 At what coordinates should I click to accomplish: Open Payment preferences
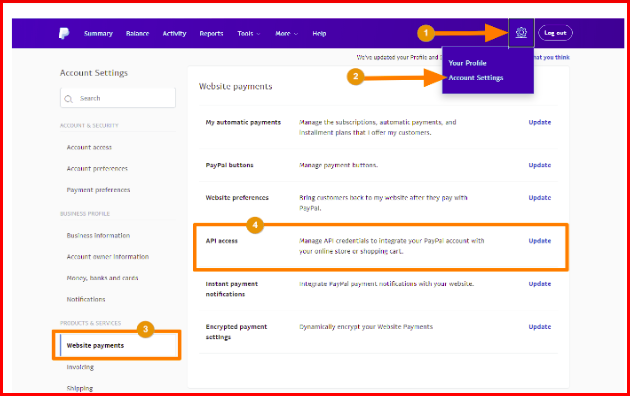click(x=98, y=190)
